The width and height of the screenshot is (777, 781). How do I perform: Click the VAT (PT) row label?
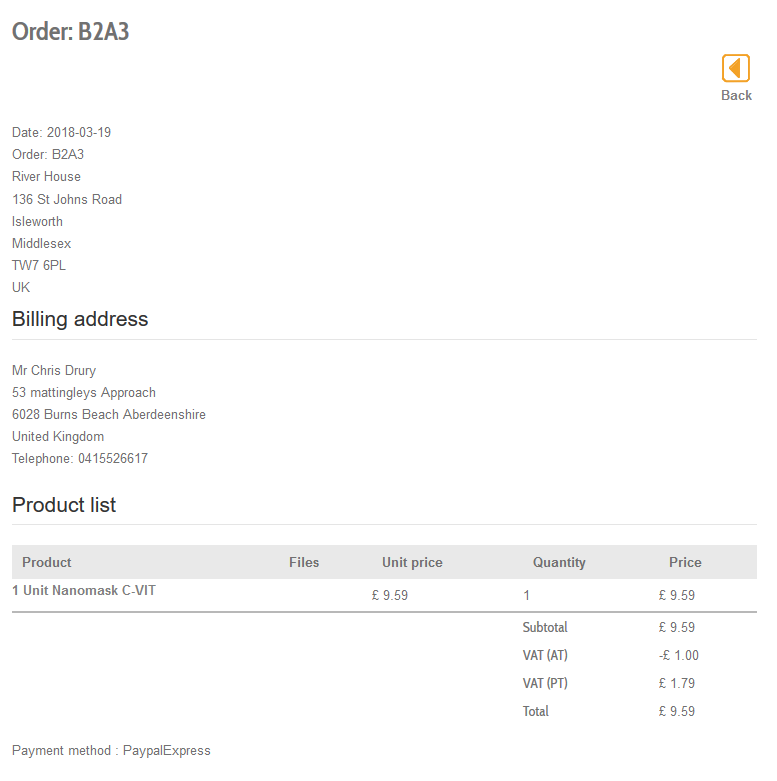tap(544, 683)
